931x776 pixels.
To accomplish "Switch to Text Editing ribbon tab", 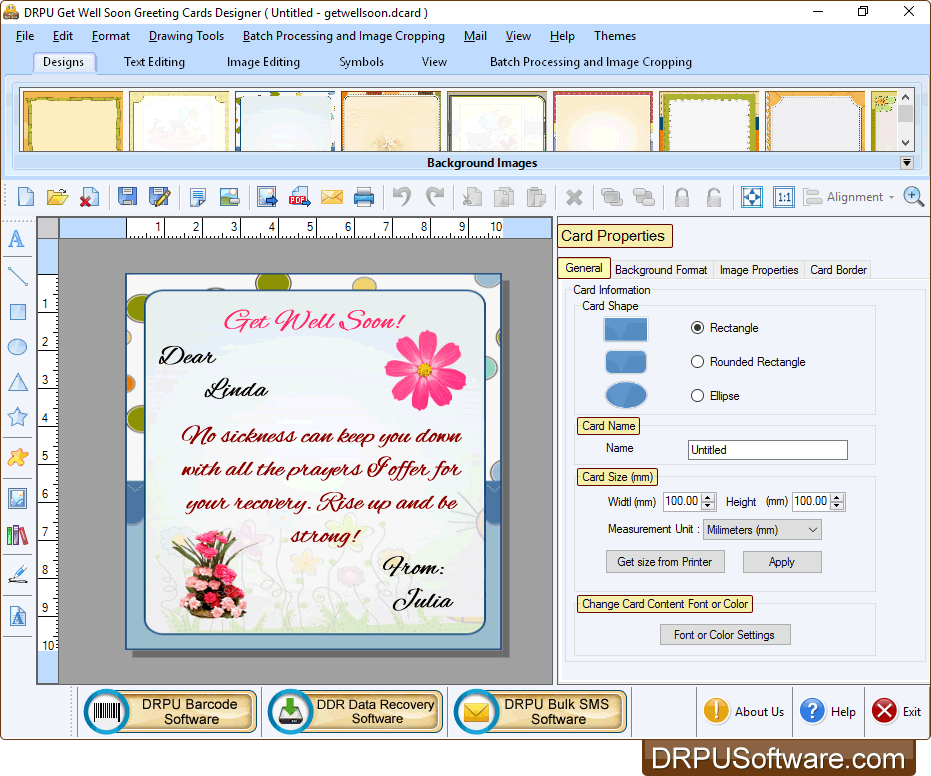I will (154, 62).
